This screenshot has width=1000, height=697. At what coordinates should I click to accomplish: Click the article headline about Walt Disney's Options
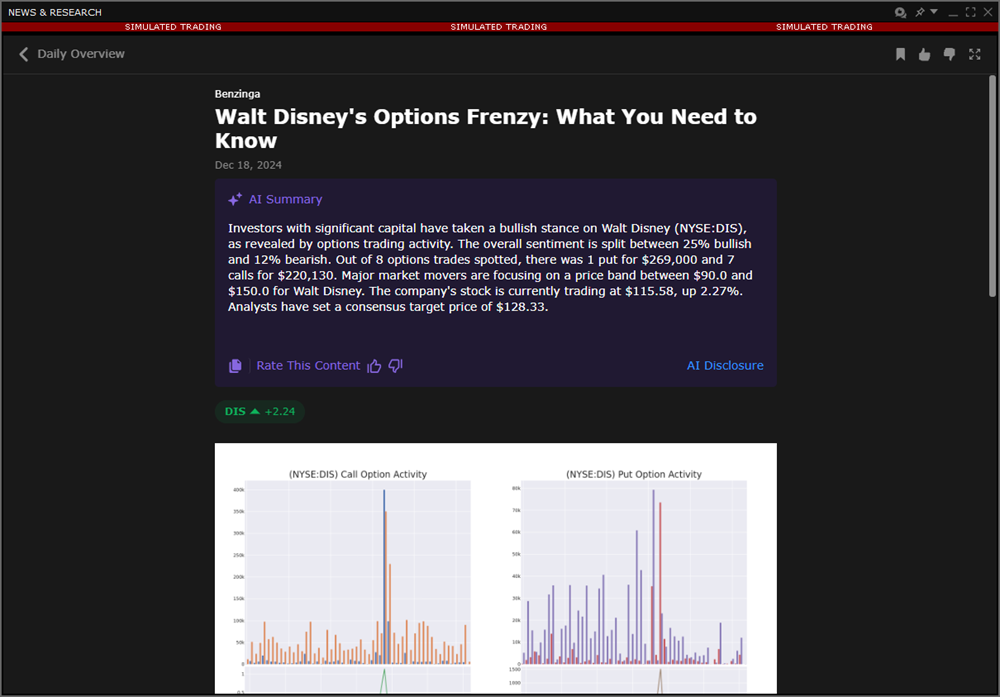486,129
